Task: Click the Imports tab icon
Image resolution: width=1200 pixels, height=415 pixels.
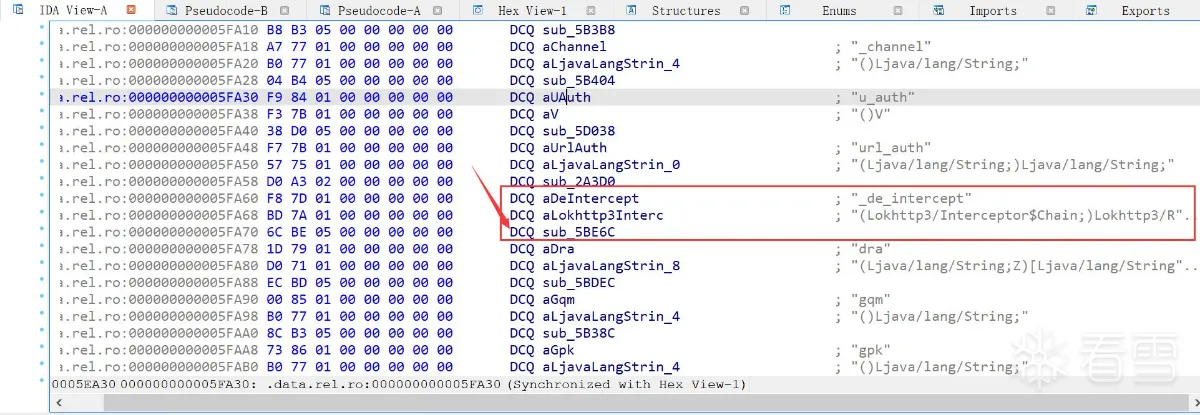Action: point(939,10)
